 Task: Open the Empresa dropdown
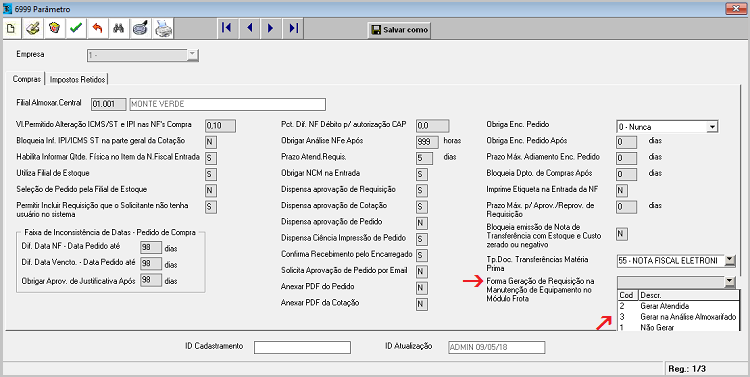(x=192, y=55)
